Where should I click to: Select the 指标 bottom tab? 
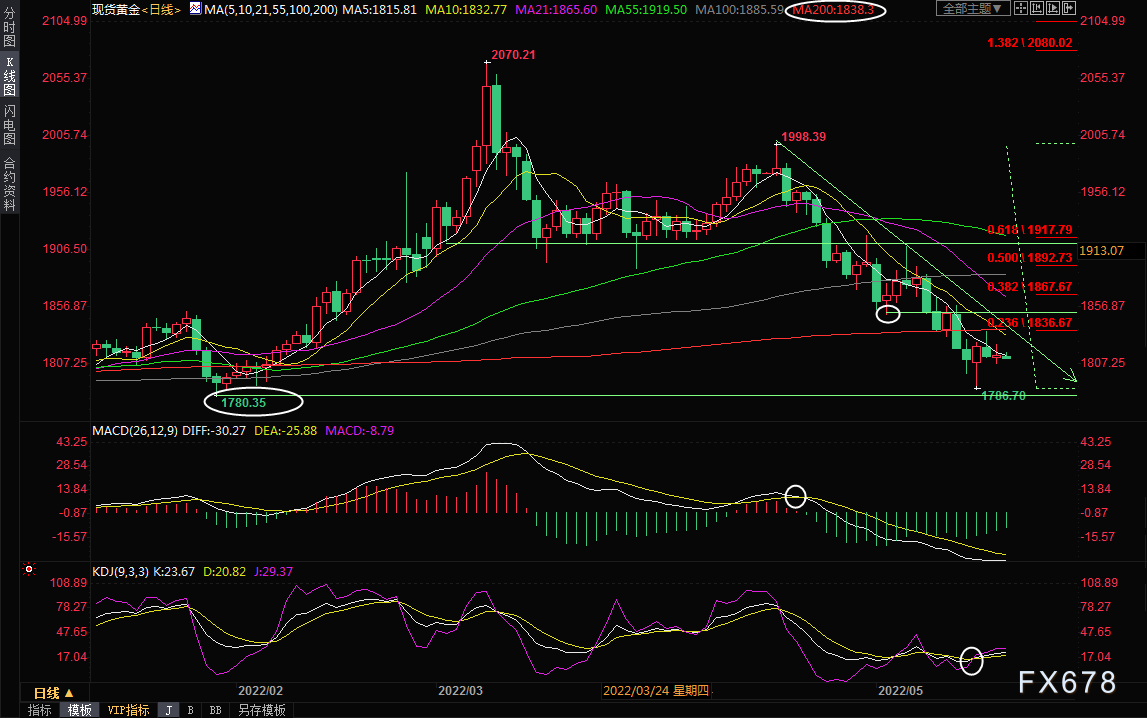coord(40,710)
